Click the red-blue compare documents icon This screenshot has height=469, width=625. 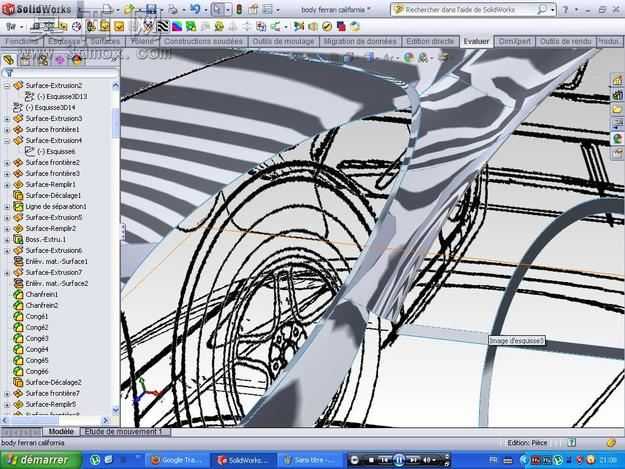coord(341,26)
